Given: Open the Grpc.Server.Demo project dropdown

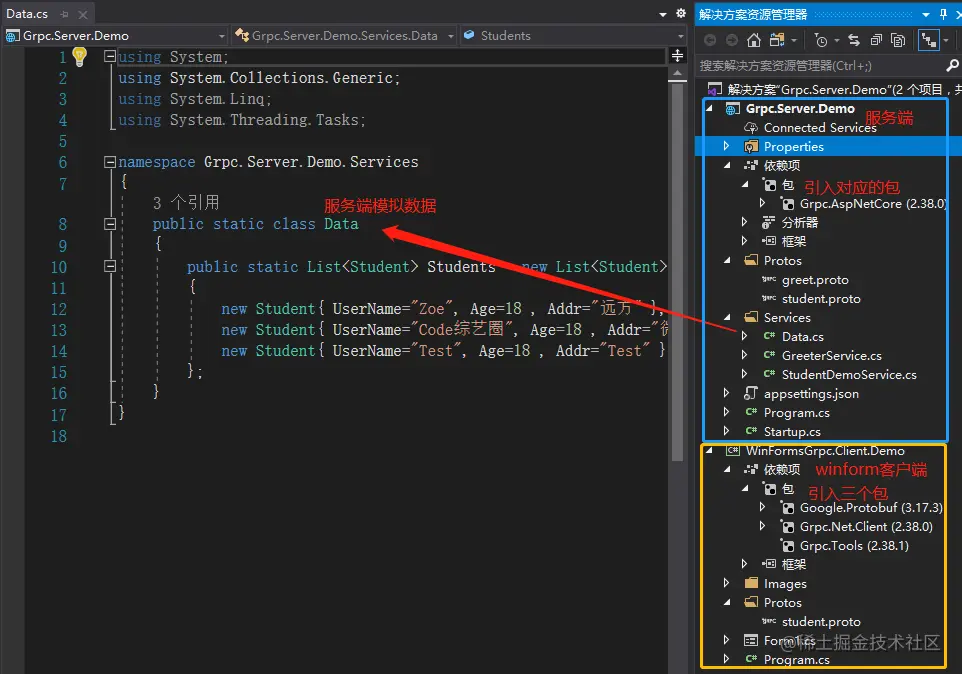Looking at the screenshot, I should [x=221, y=36].
